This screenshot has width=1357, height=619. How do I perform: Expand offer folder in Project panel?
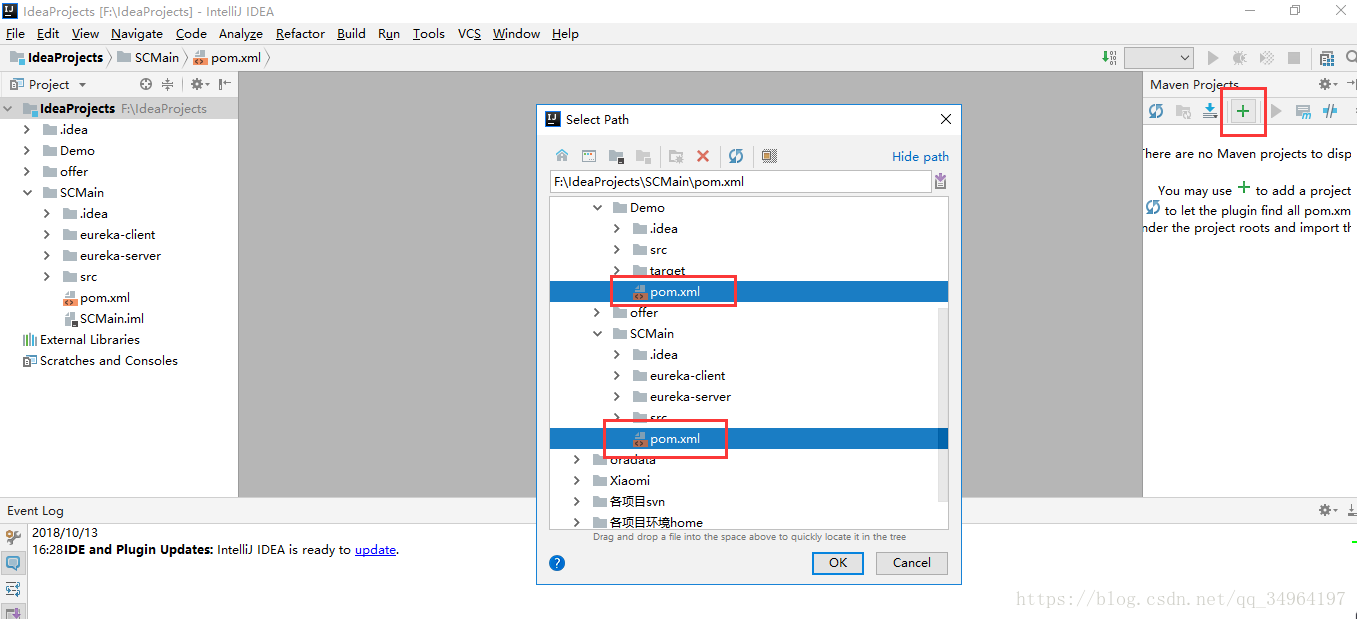[x=27, y=171]
